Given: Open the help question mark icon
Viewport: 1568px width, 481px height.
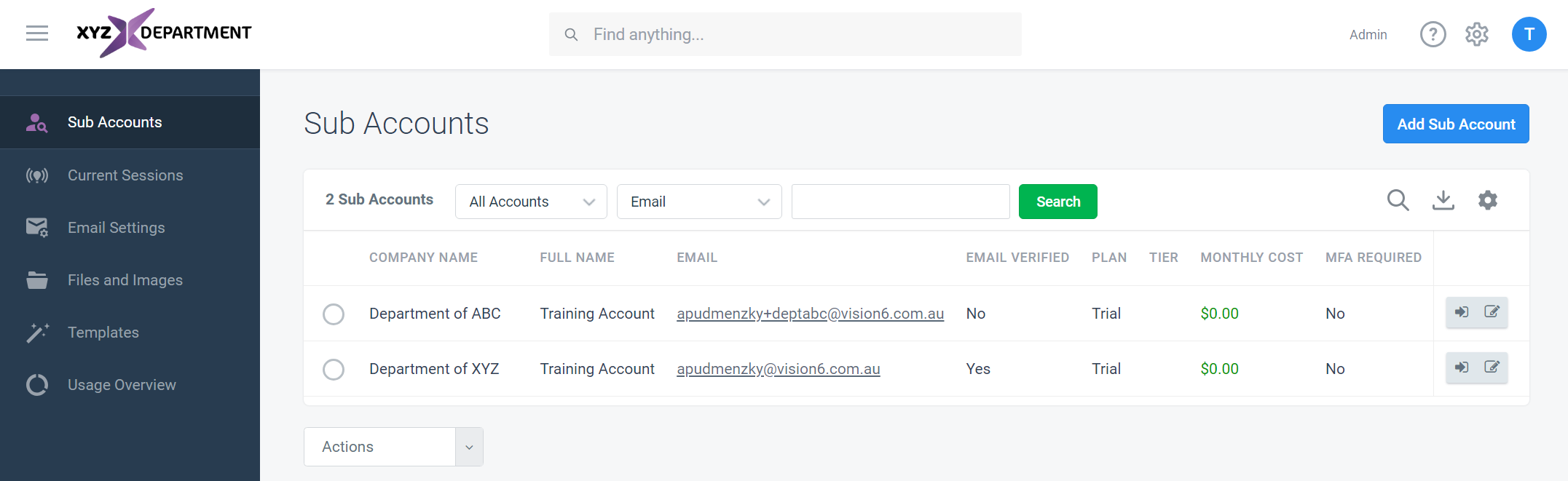Looking at the screenshot, I should coord(1433,34).
